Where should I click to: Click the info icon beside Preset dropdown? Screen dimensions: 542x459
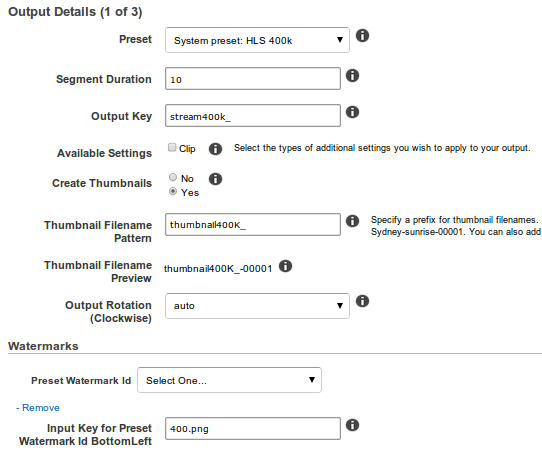(362, 36)
